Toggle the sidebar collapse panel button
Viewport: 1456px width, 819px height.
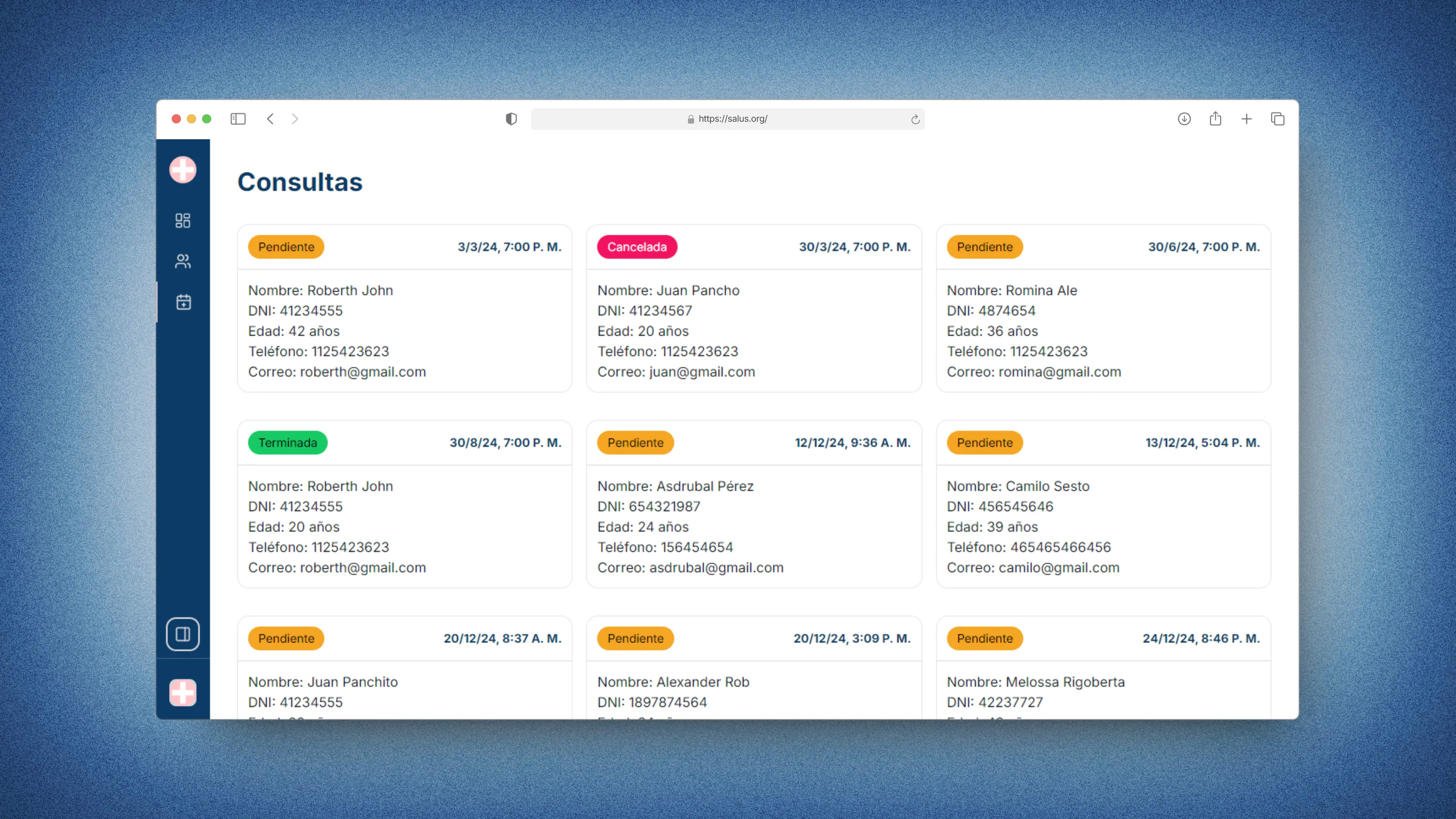[182, 634]
